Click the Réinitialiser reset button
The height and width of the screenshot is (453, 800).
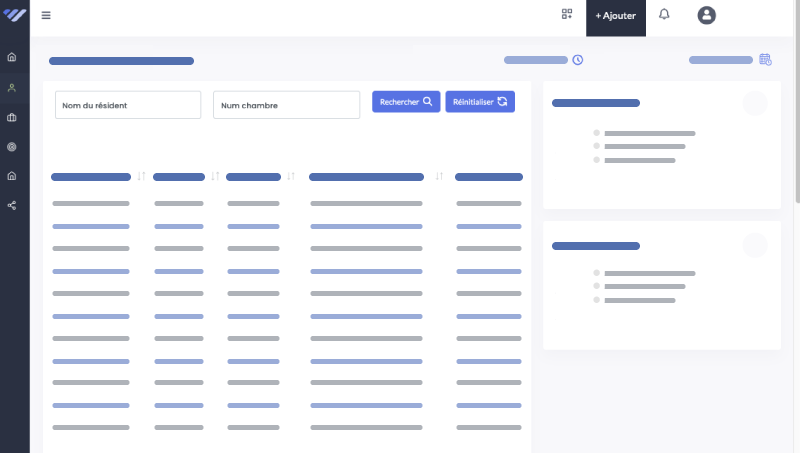(480, 102)
